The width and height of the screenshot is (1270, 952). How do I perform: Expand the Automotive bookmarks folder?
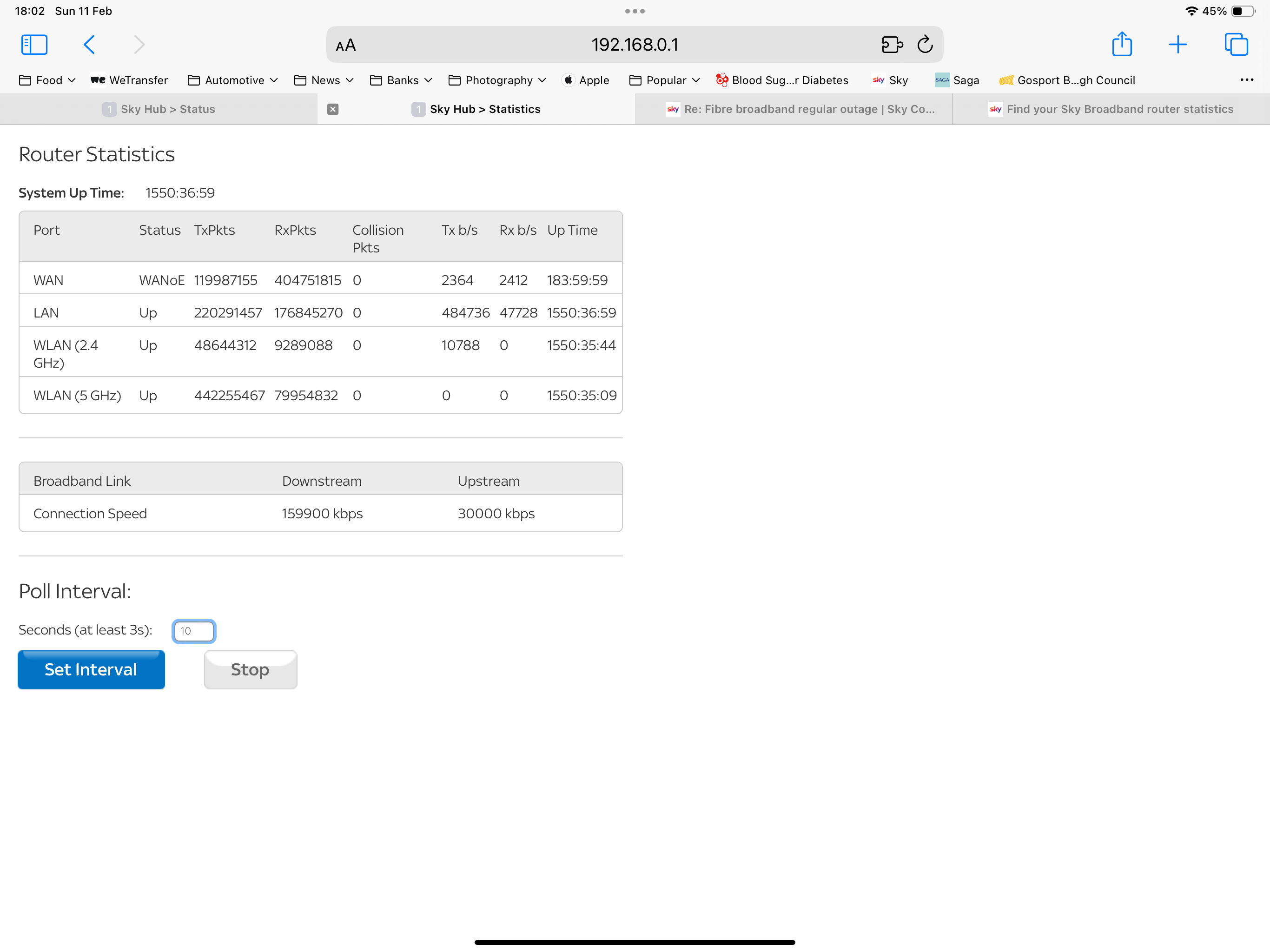coord(232,80)
